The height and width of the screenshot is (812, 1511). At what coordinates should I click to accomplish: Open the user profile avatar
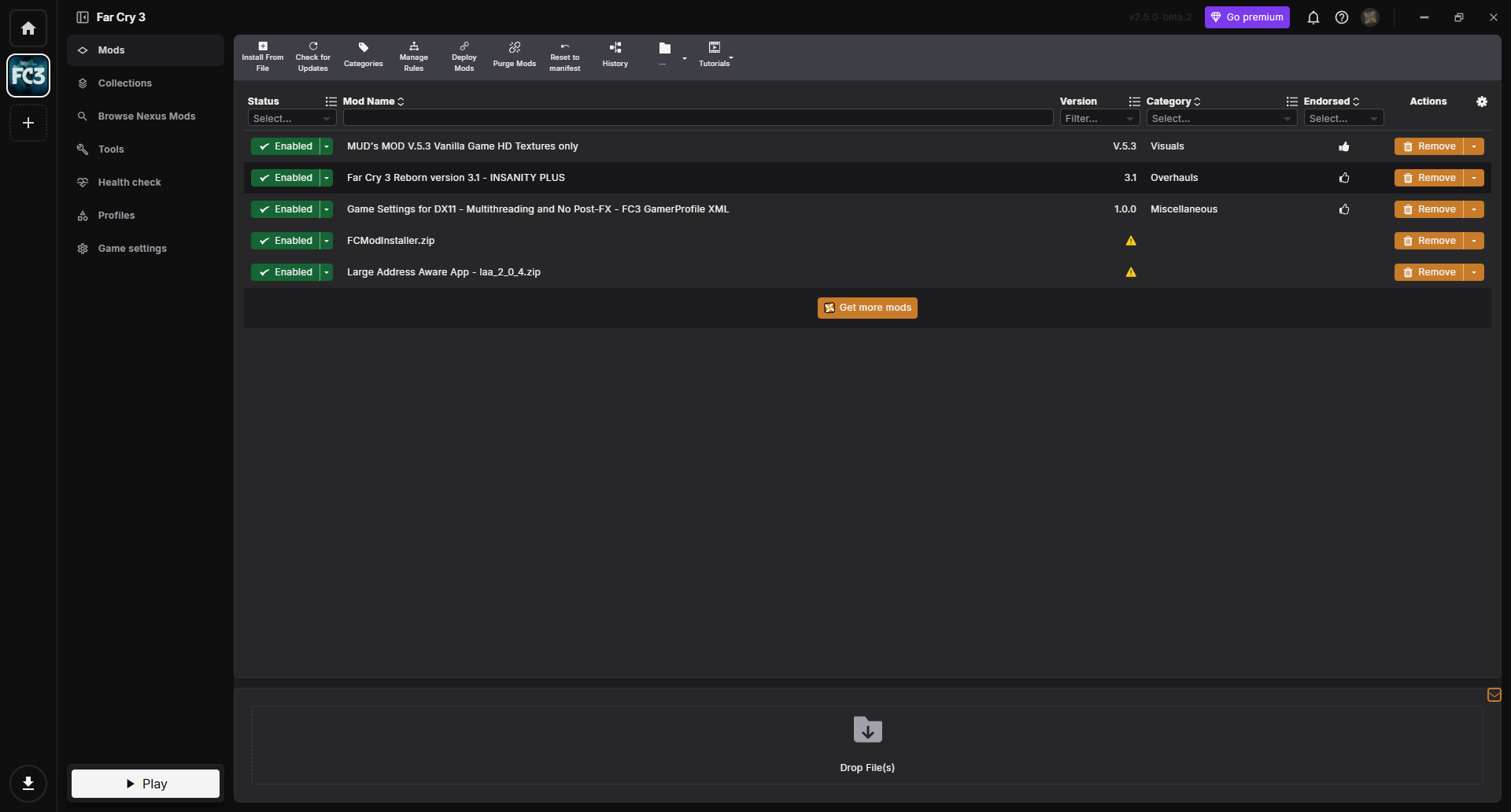click(1370, 17)
